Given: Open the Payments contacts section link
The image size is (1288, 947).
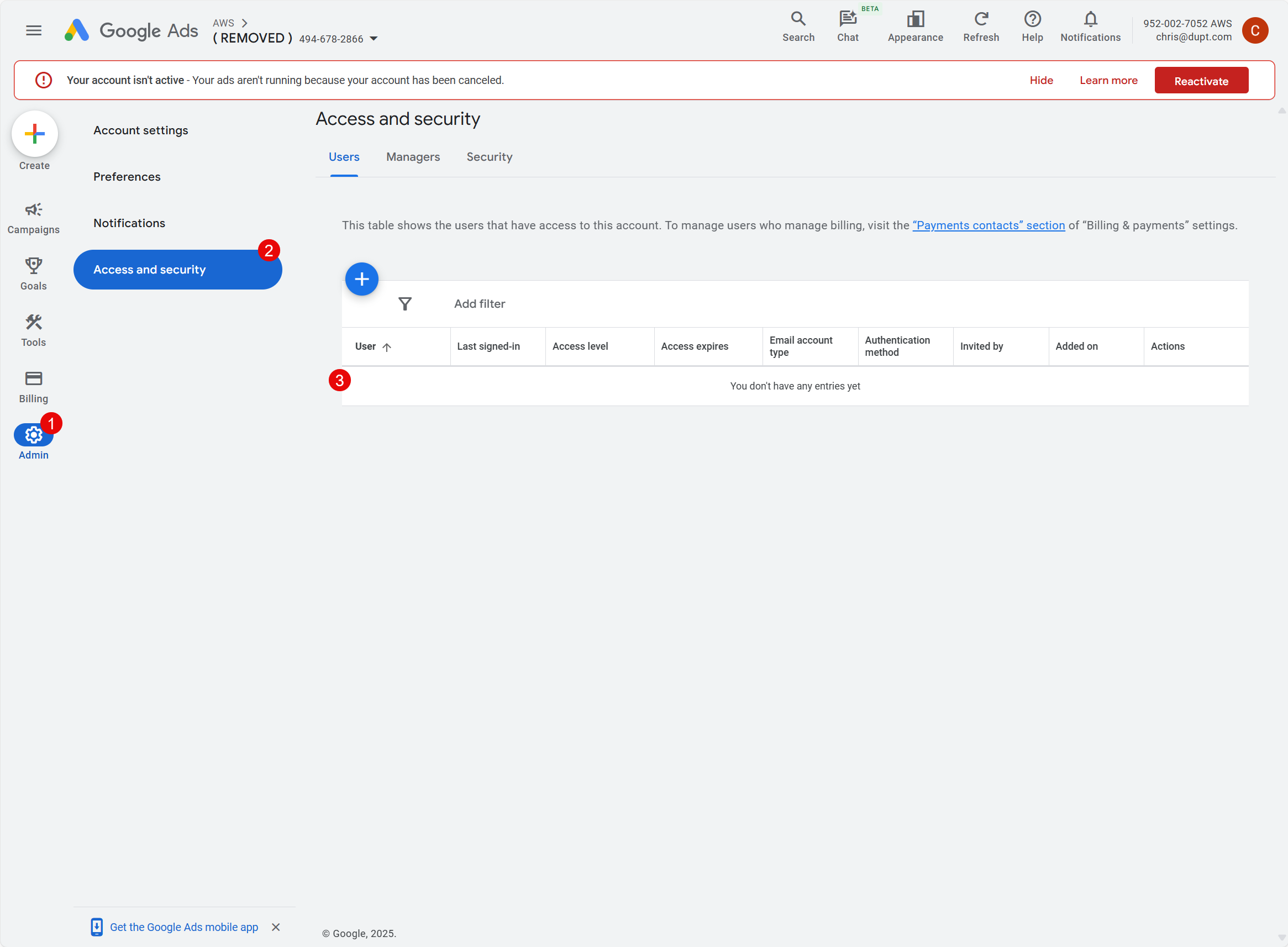Looking at the screenshot, I should click(988, 225).
